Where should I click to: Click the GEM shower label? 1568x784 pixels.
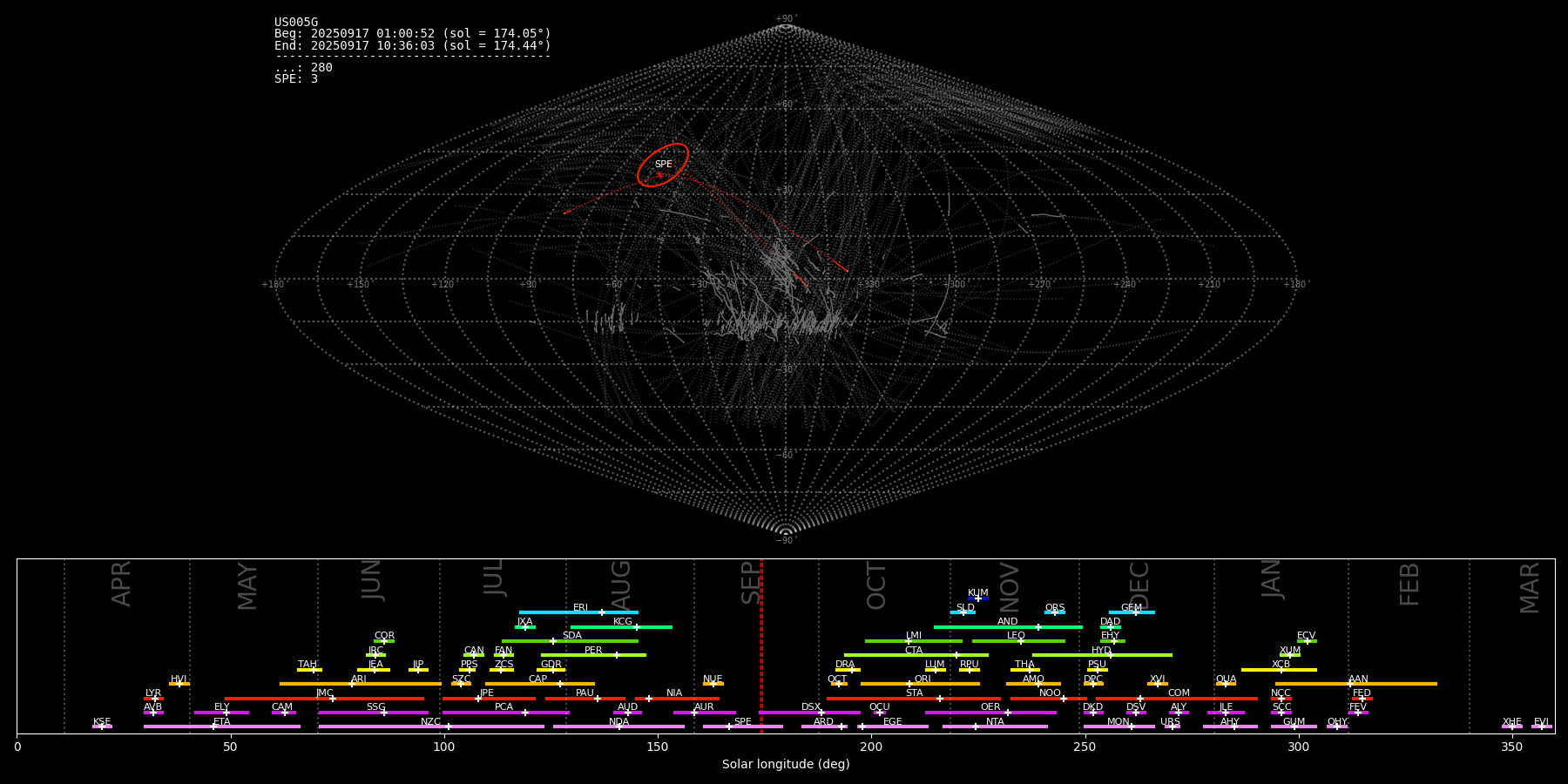[1132, 608]
